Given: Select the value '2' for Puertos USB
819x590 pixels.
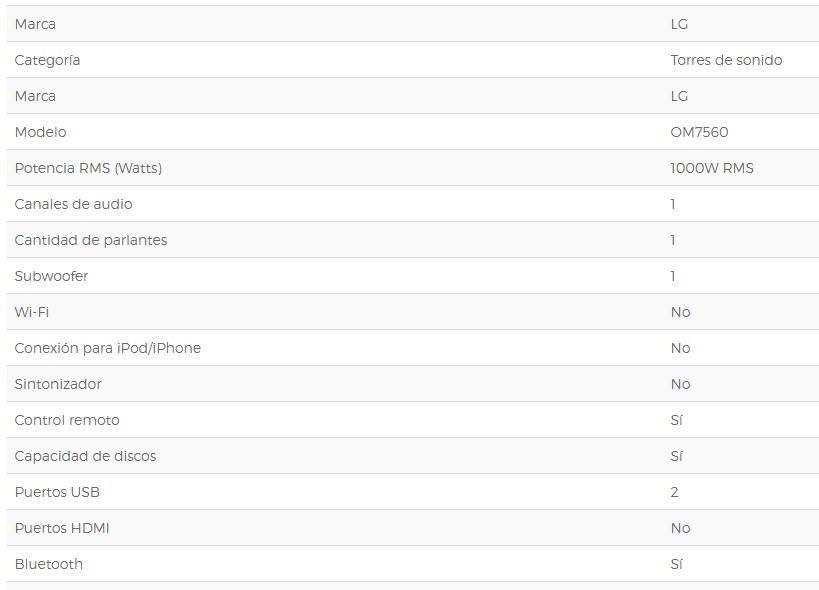Looking at the screenshot, I should [674, 492].
